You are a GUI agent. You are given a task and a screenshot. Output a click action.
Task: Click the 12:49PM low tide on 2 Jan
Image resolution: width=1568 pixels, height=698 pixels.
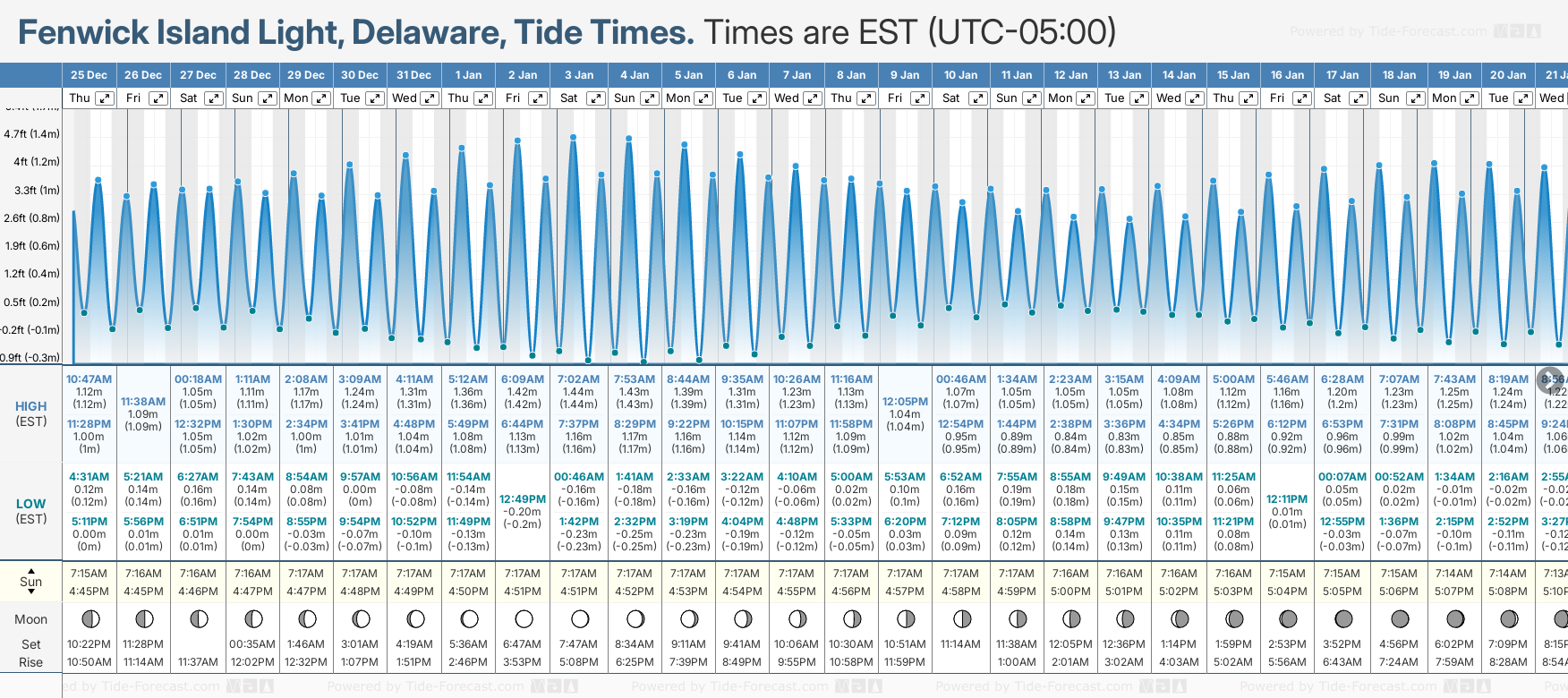[522, 499]
